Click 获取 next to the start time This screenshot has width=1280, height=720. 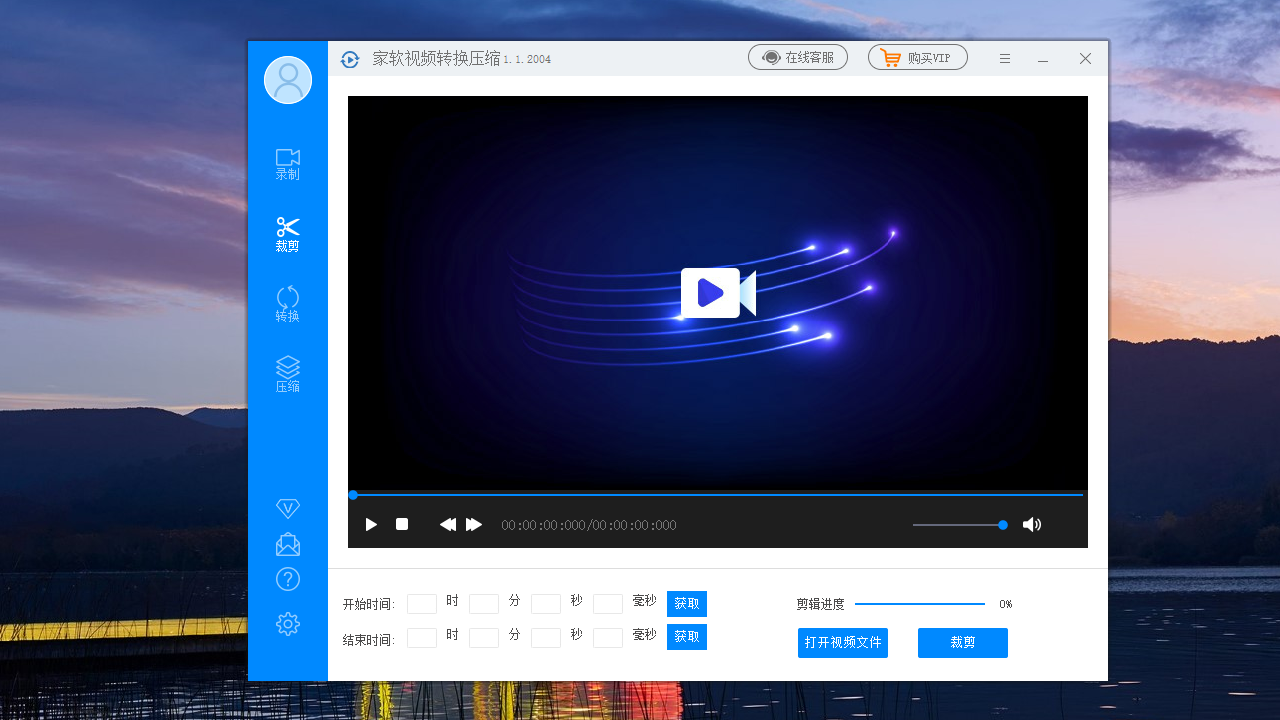tap(686, 603)
